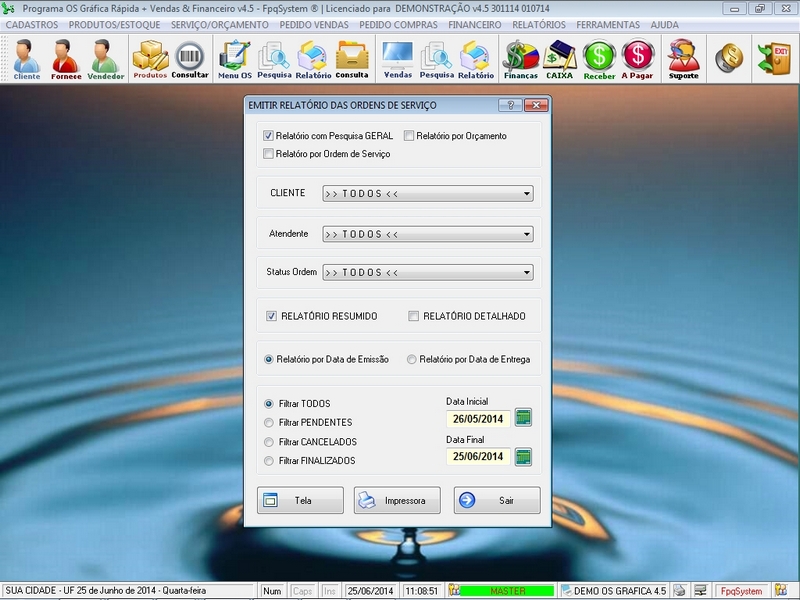Open the CAIXA toolbar icon
This screenshot has width=800, height=600.
[x=559, y=59]
